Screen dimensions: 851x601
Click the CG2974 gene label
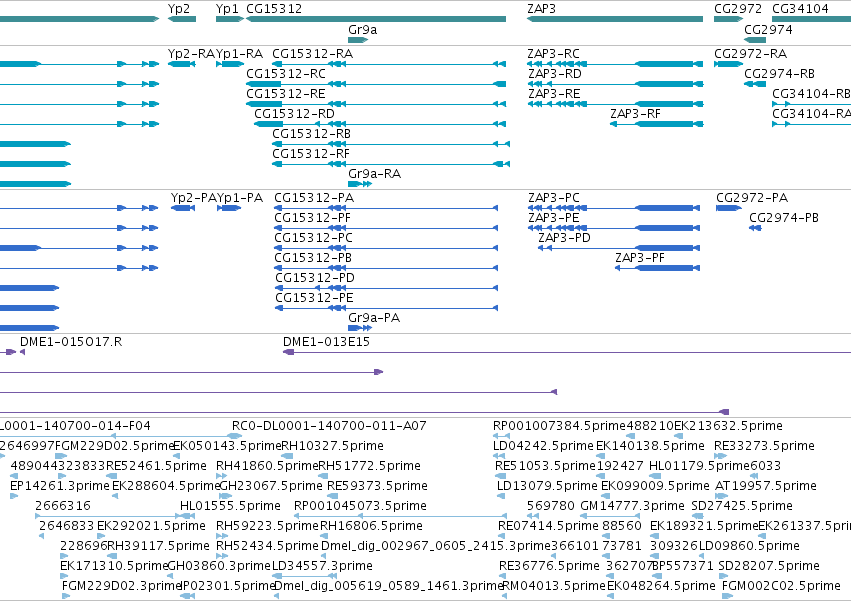[768, 30]
